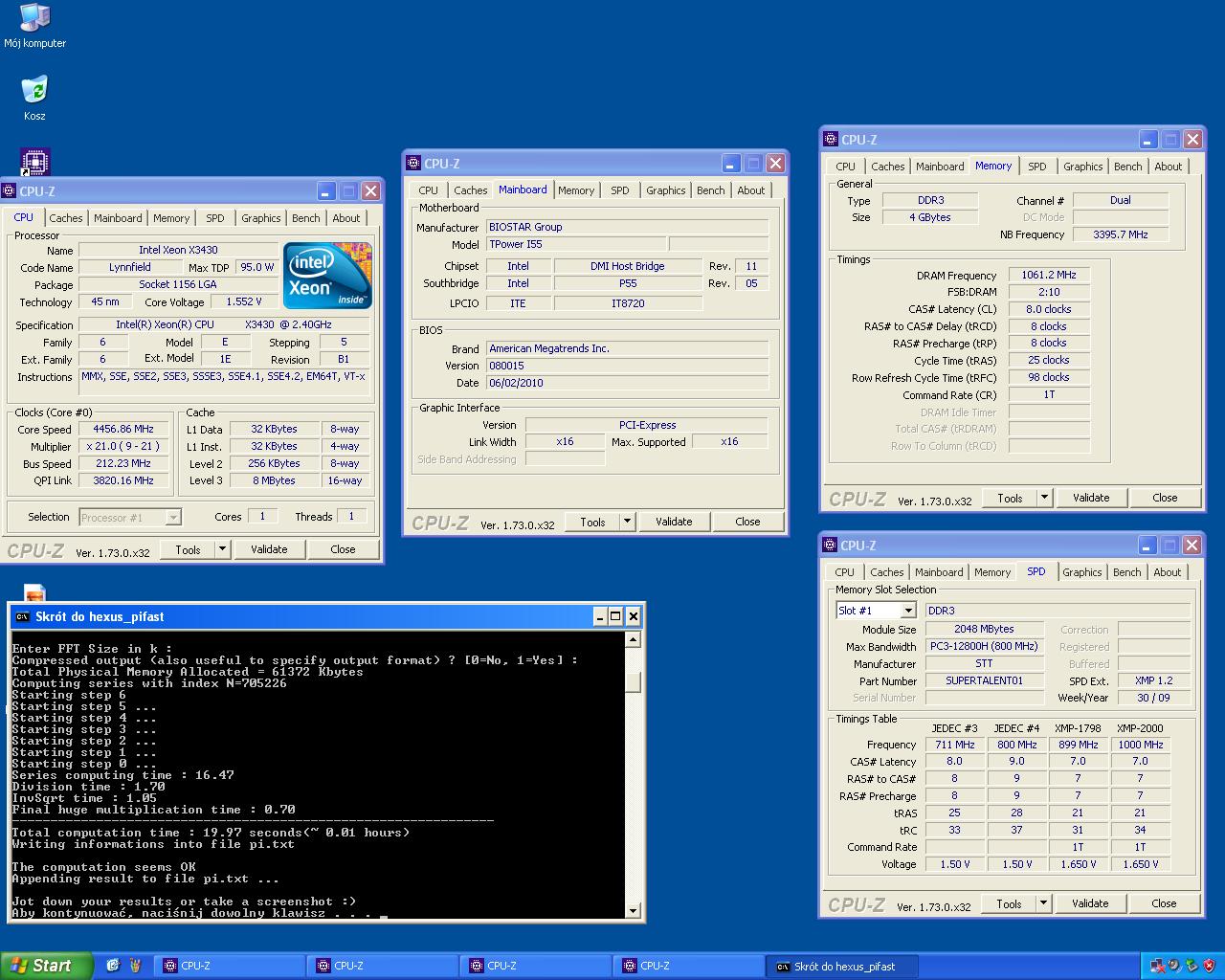Open the red security shield tray icon

(x=1208, y=966)
